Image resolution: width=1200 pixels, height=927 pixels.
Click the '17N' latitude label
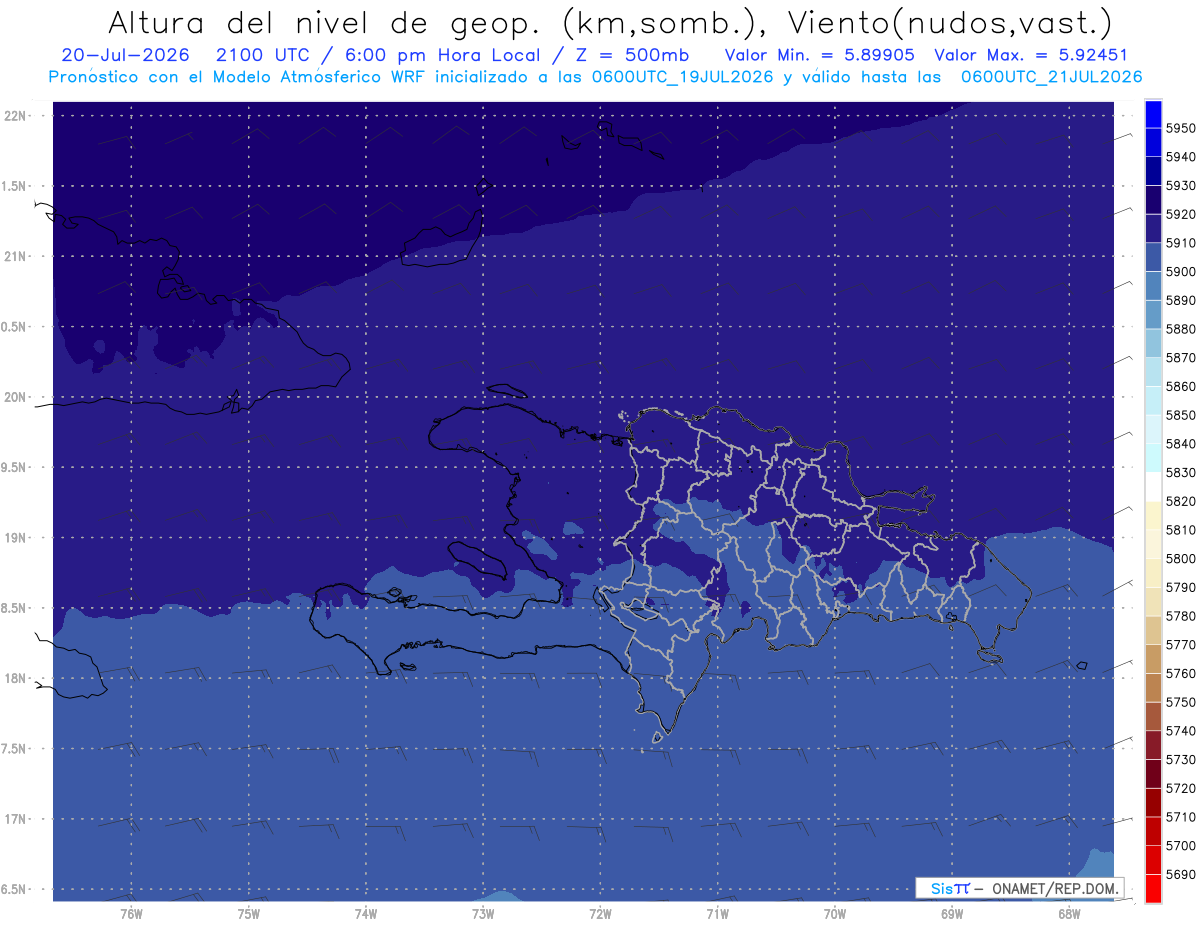17,820
